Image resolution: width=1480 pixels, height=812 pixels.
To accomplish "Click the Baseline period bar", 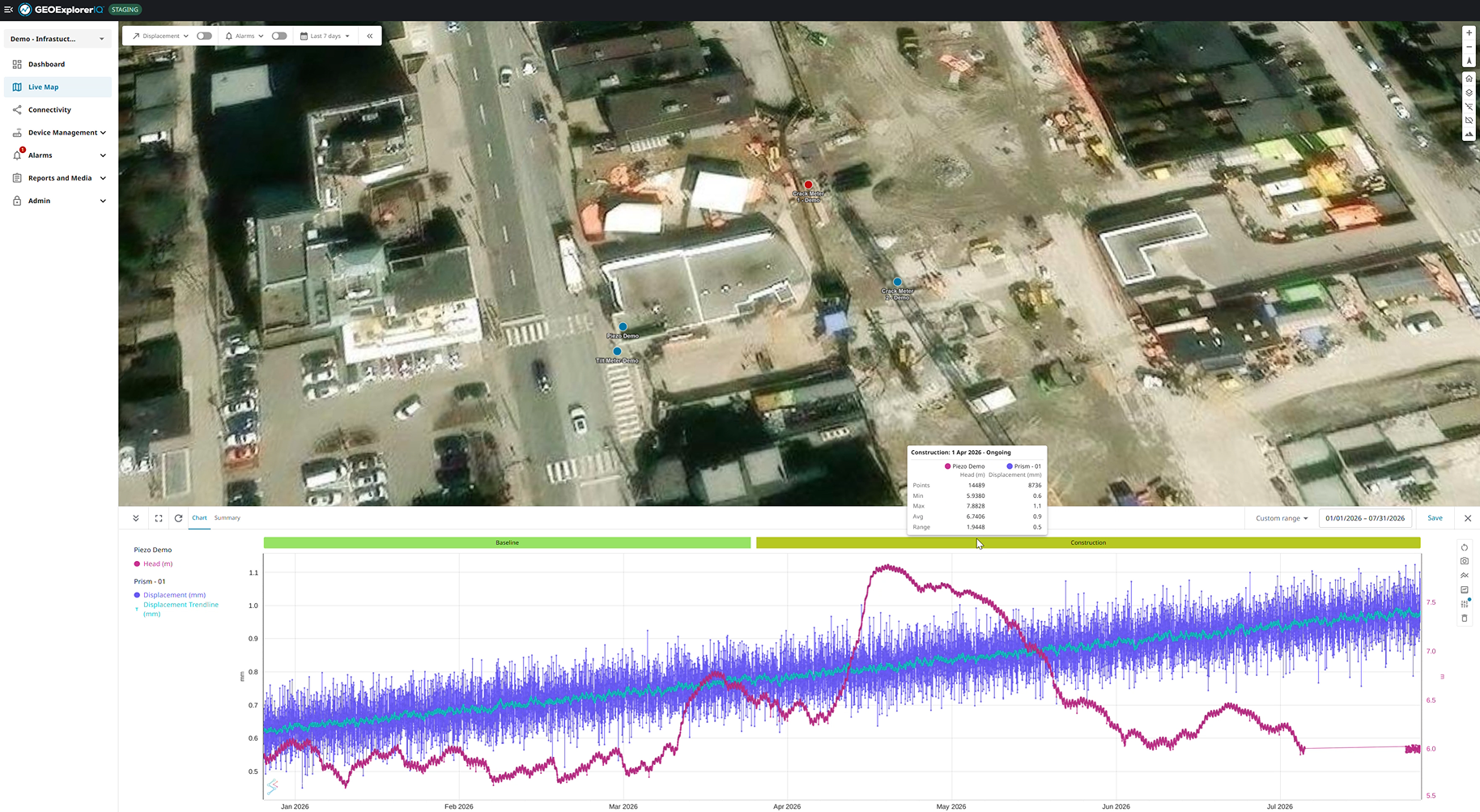I will (507, 542).
